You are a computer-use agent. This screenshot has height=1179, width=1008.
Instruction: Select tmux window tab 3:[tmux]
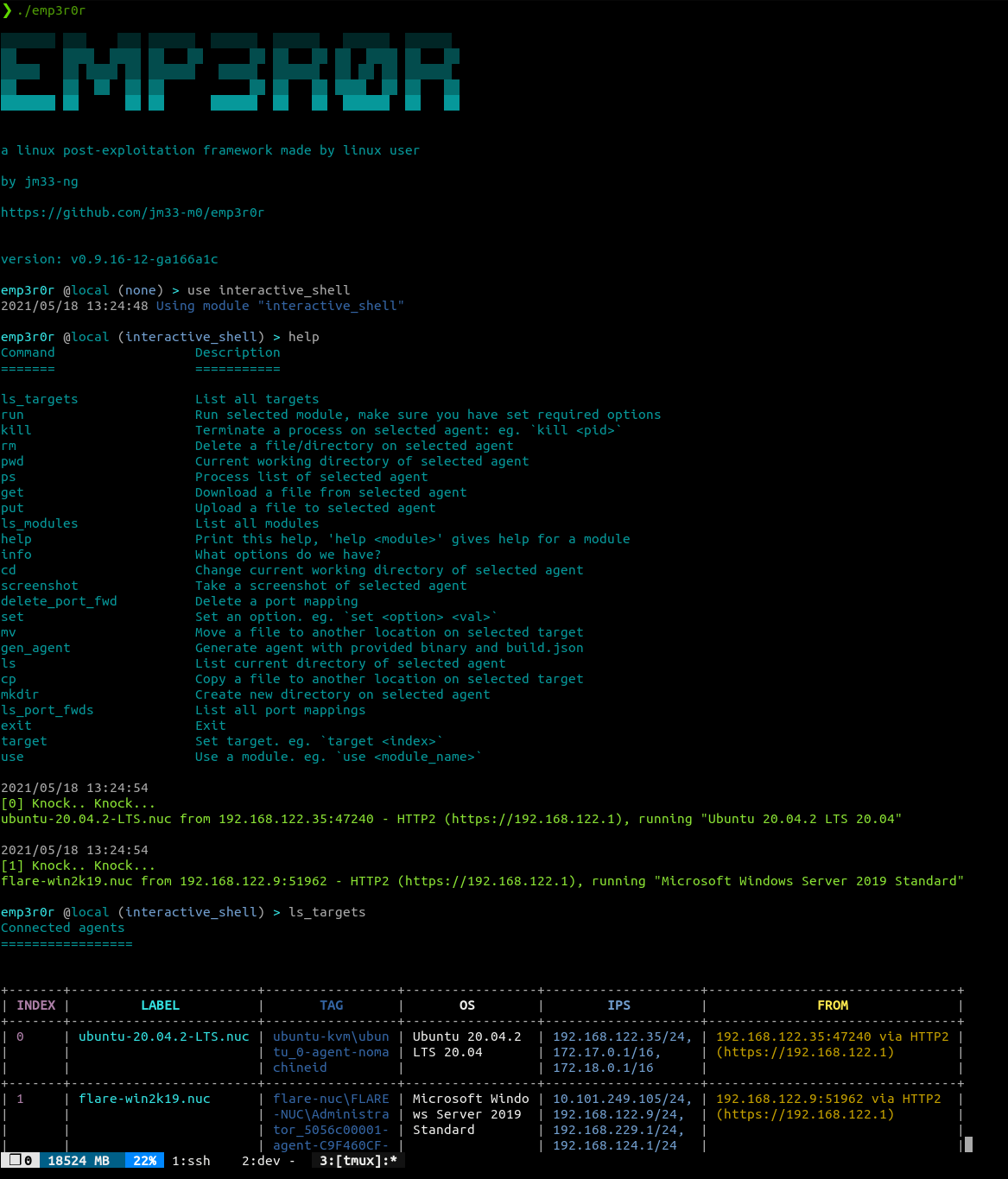[x=358, y=1161]
